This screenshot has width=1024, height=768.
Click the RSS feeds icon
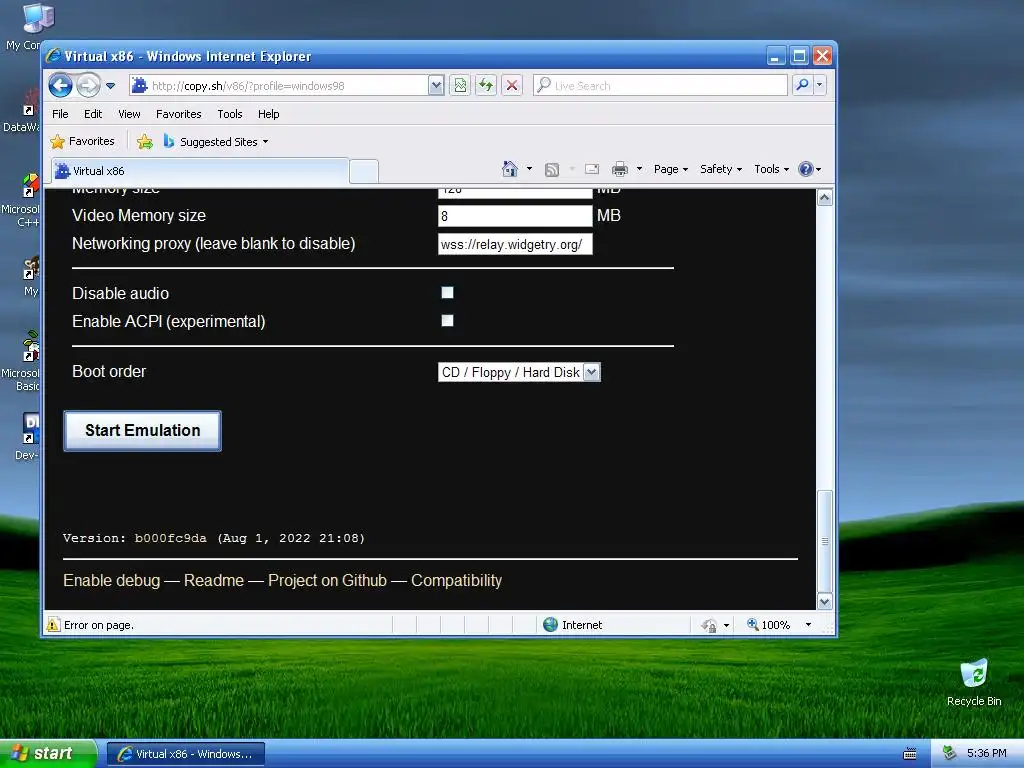coord(552,170)
